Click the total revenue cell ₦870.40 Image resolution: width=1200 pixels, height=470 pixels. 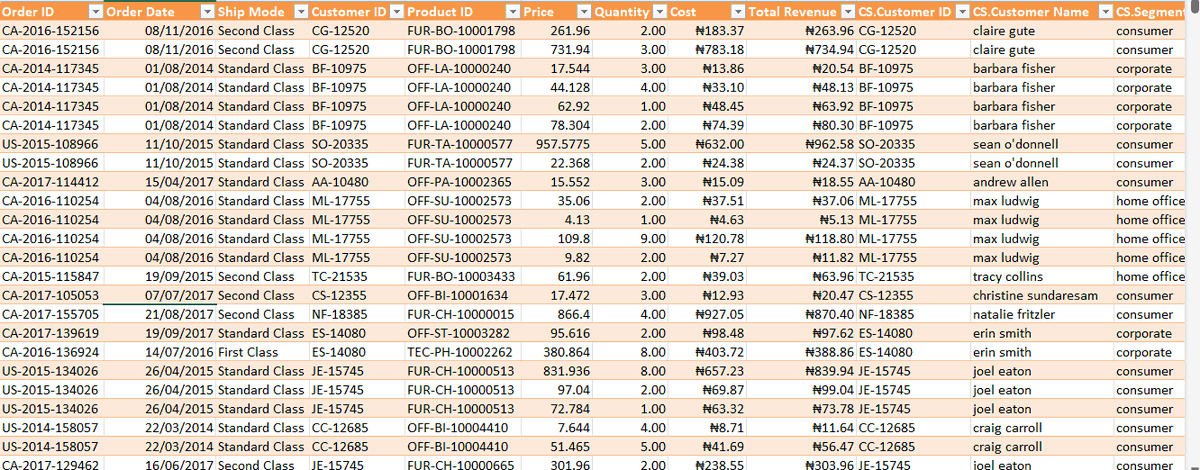802,314
